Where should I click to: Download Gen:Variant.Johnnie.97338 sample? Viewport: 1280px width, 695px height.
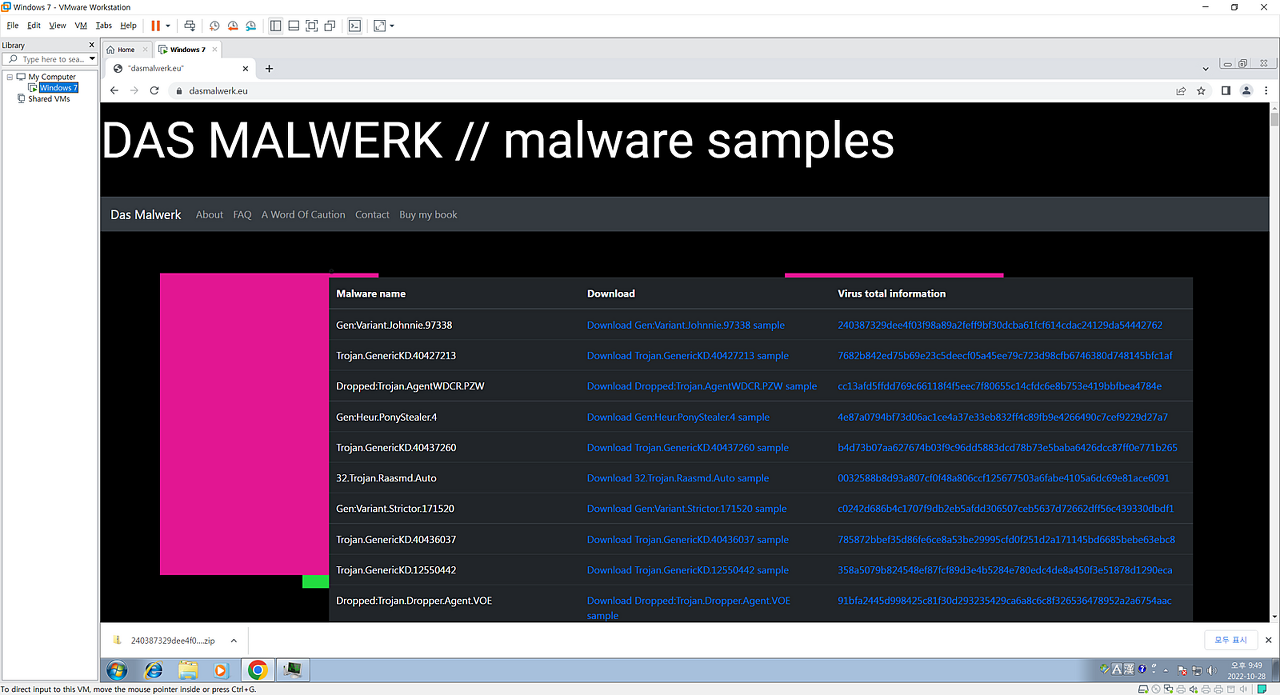coord(686,325)
